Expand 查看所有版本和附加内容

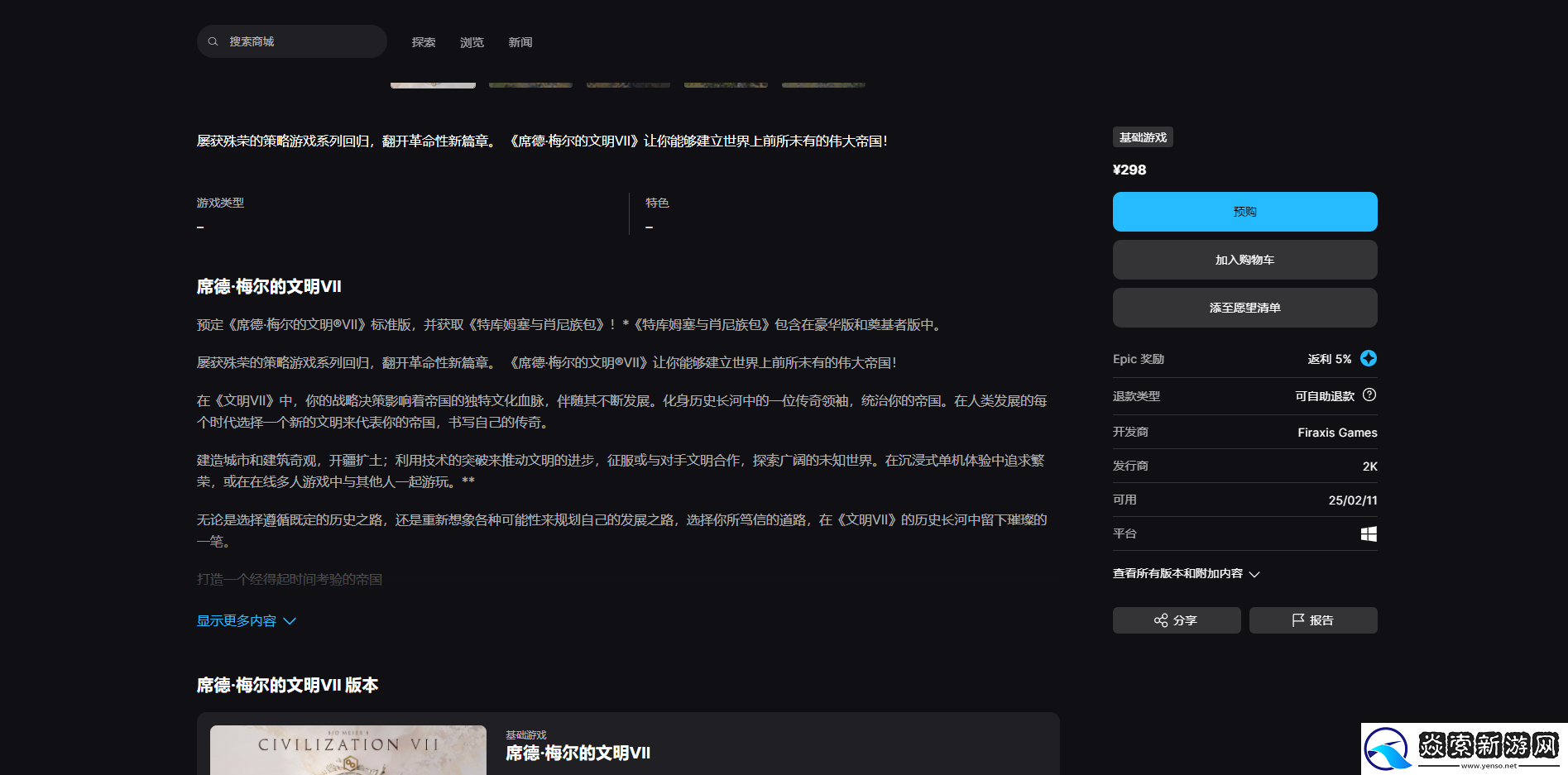coord(1184,573)
